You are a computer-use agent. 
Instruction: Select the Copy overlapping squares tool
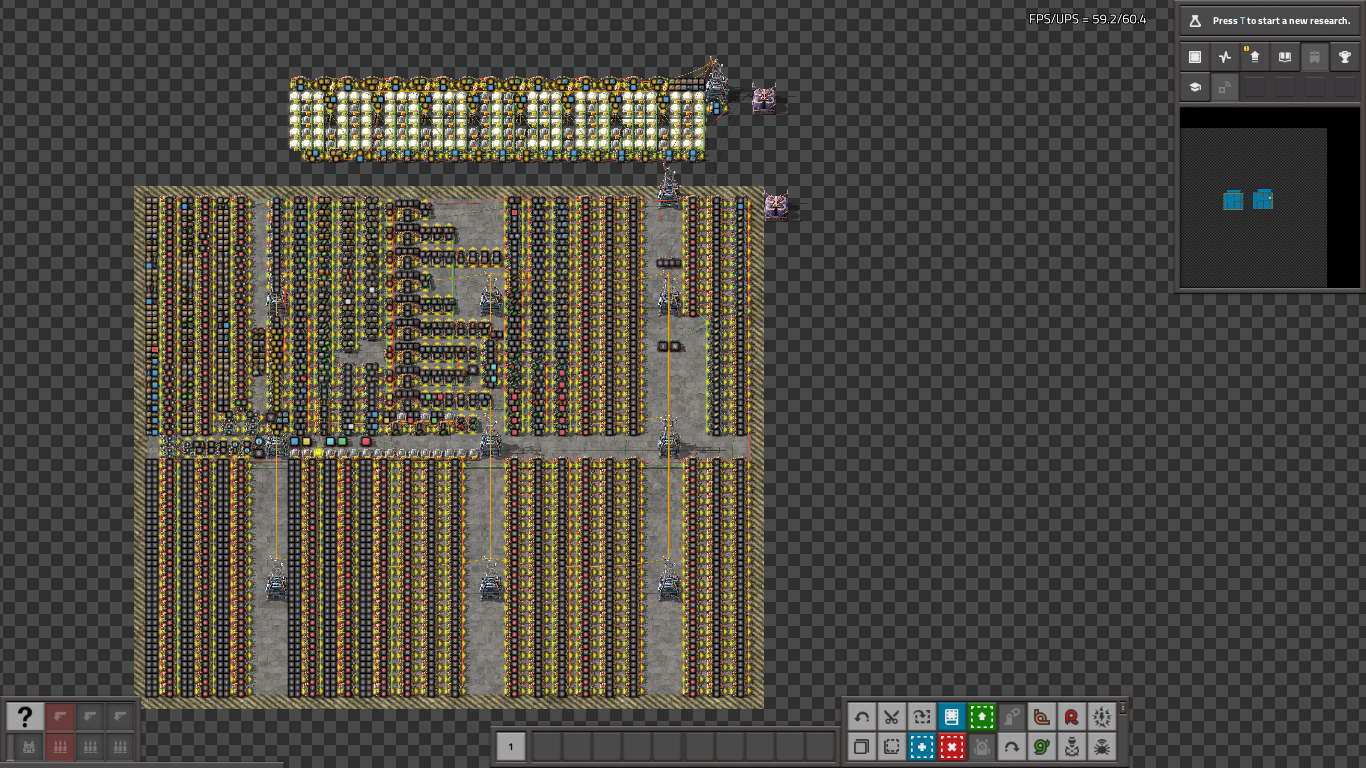(x=862, y=747)
